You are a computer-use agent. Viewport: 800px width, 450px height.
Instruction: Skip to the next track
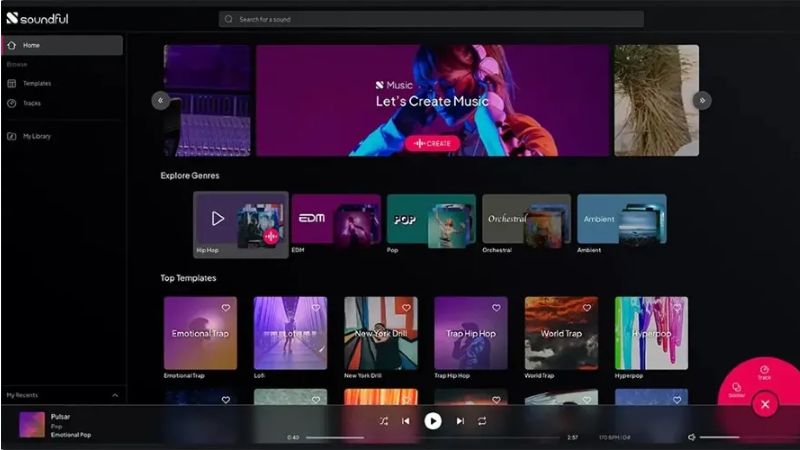[460, 421]
